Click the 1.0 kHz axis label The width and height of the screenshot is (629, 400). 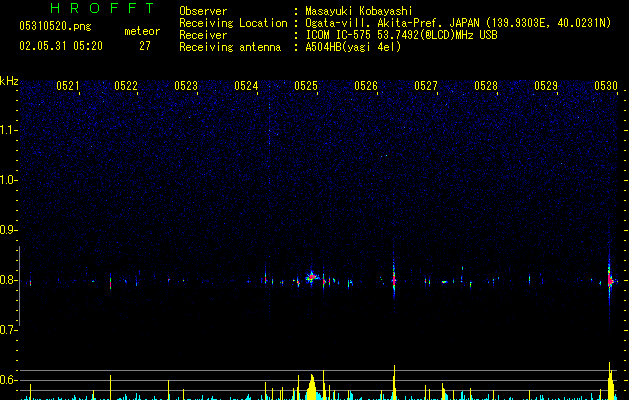(x=9, y=180)
